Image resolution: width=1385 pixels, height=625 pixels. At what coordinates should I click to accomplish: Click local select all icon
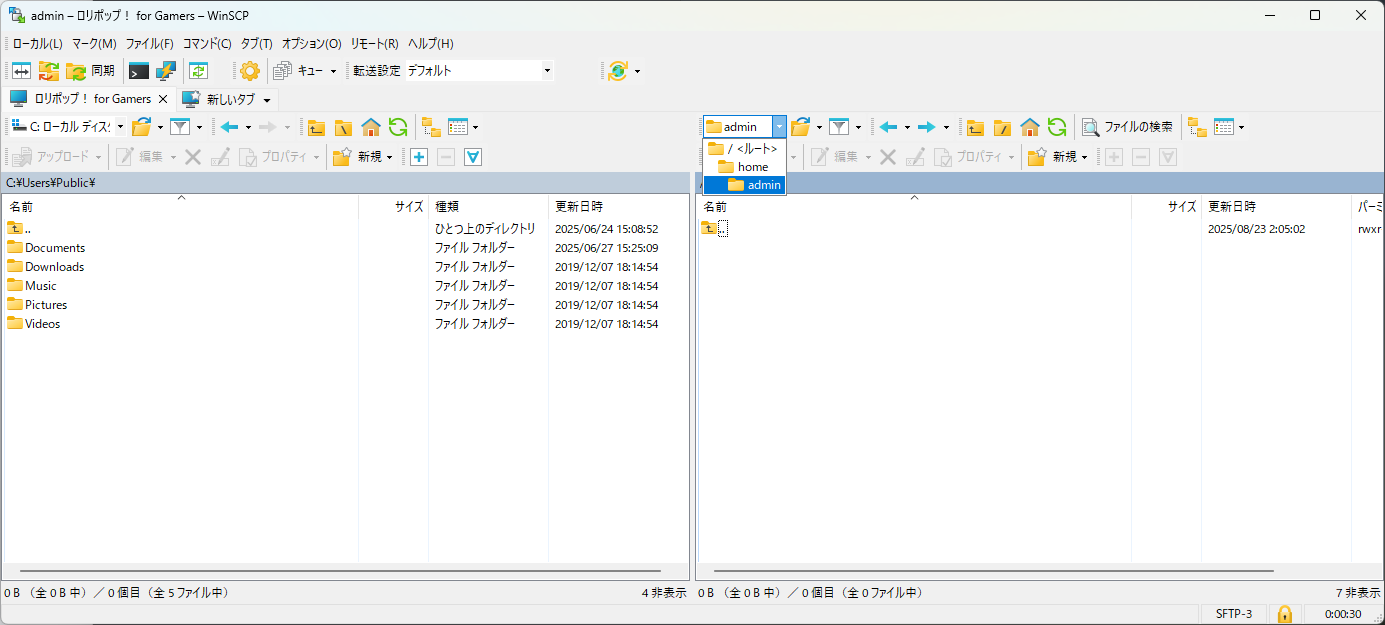coord(474,157)
